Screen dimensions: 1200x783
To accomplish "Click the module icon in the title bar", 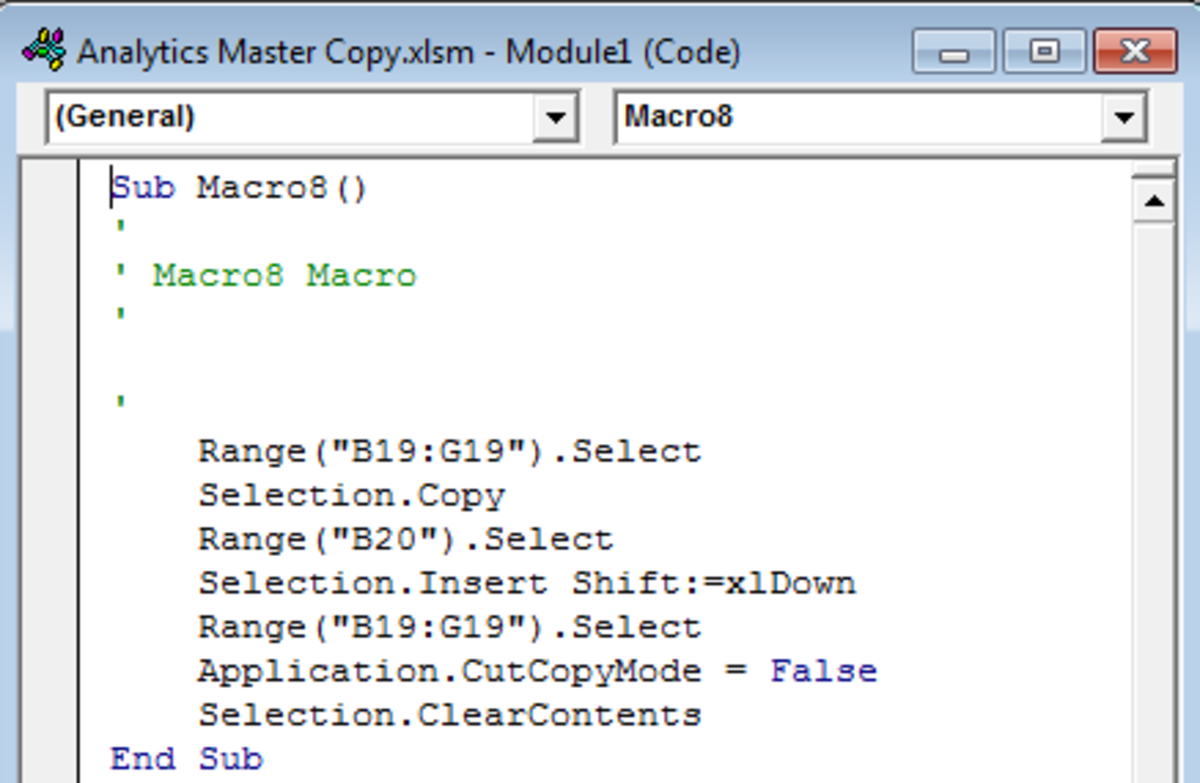I will tap(44, 49).
